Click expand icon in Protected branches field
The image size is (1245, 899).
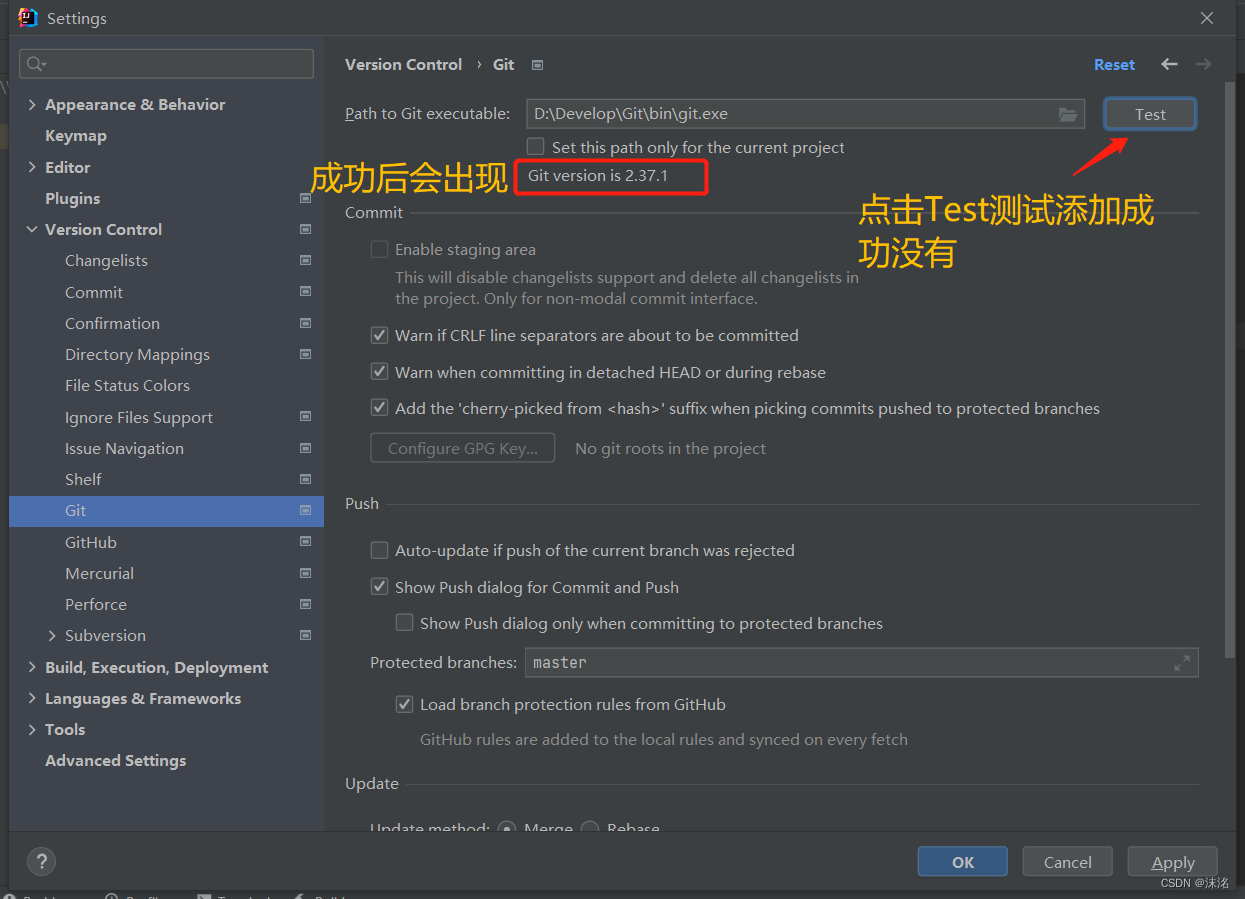(1182, 662)
